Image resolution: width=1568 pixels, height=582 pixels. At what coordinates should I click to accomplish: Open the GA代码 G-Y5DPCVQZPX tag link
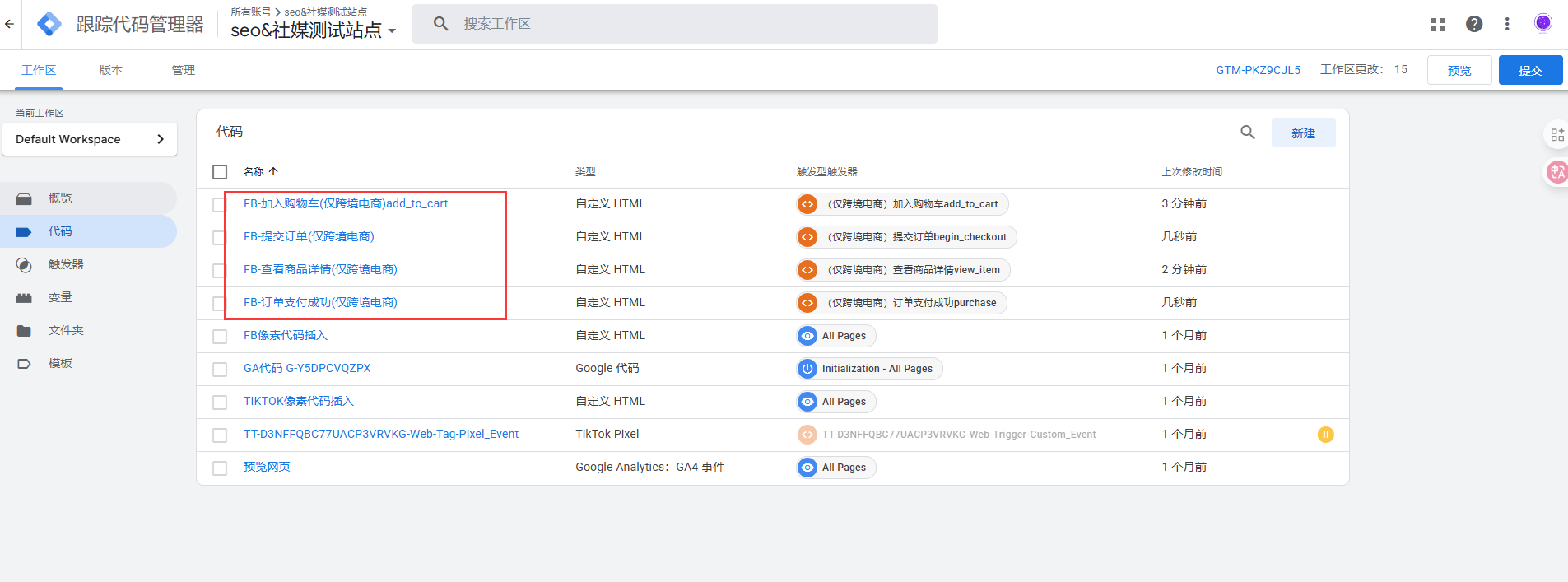pyautogui.click(x=307, y=368)
